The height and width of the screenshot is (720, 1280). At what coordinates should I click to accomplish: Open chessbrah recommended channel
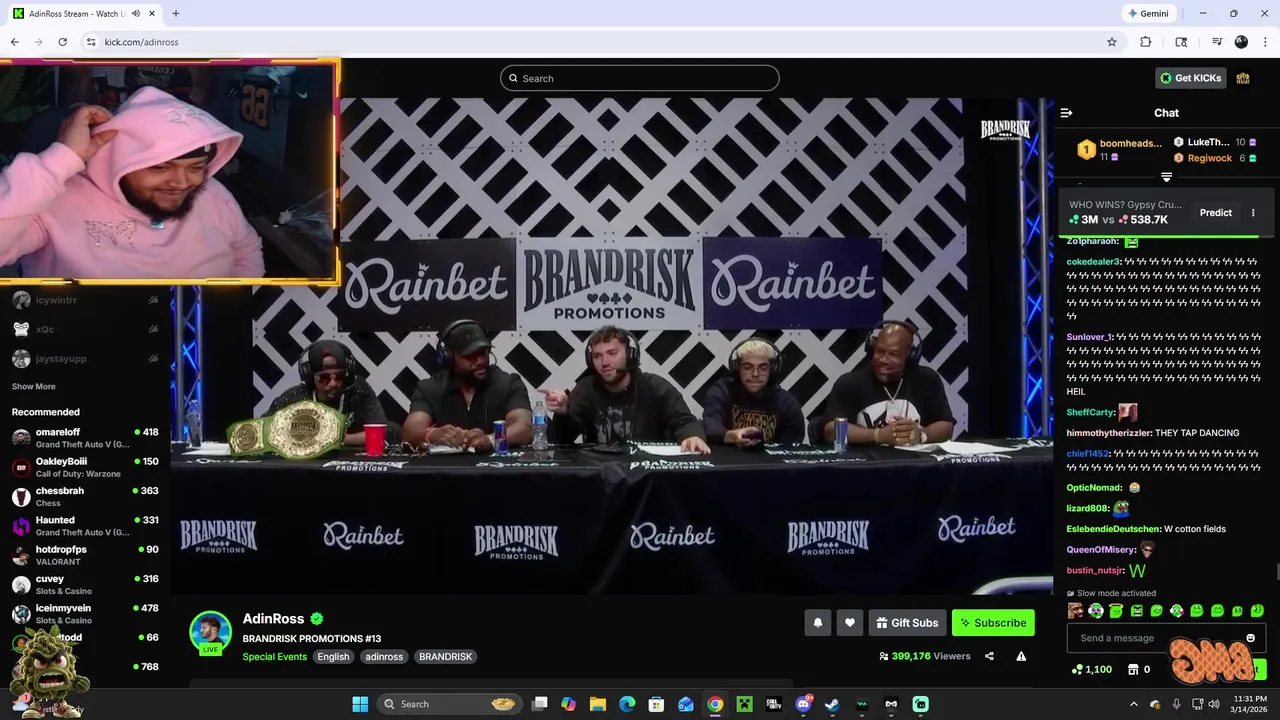[x=85, y=497]
